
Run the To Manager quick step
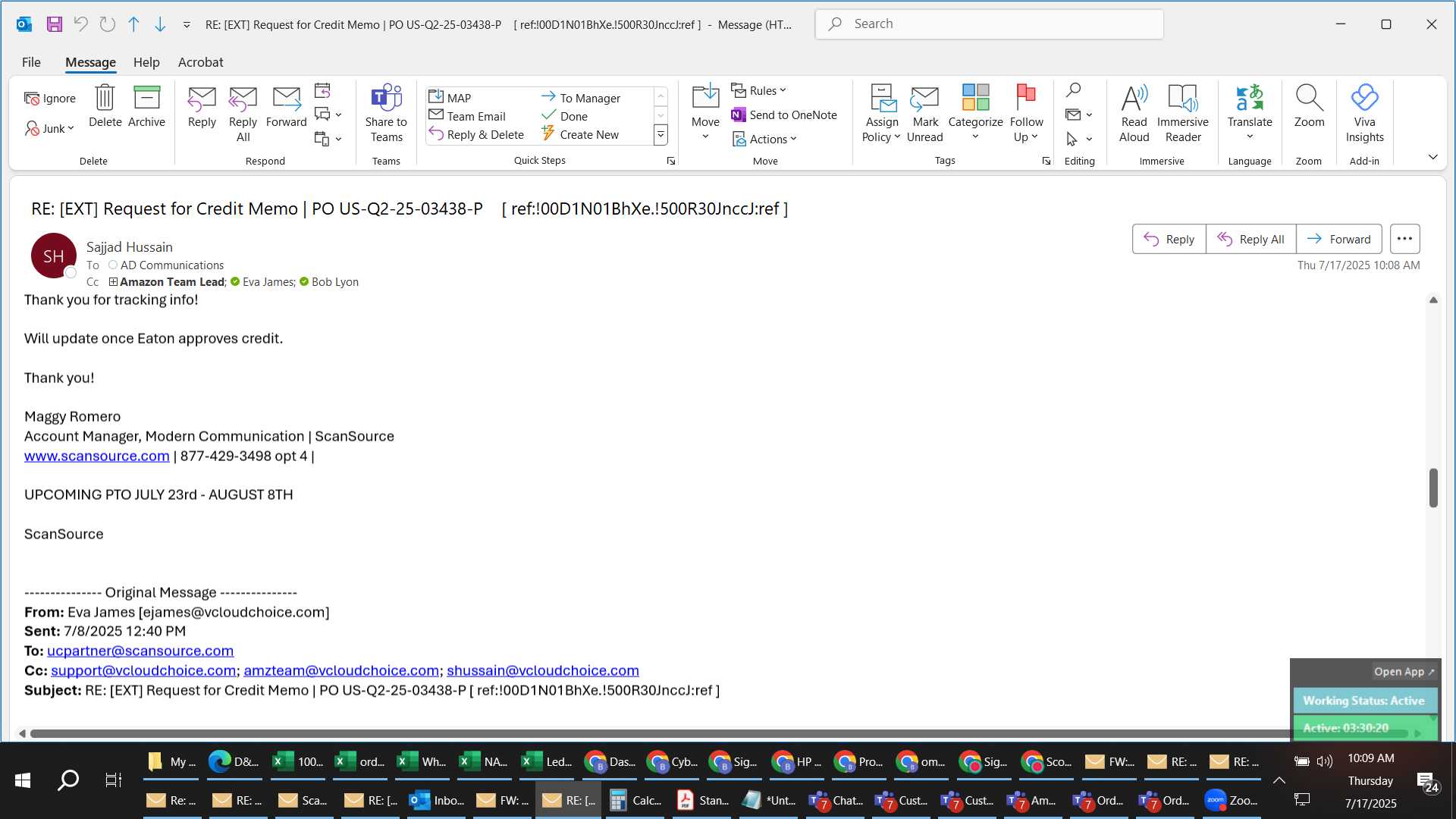[581, 97]
